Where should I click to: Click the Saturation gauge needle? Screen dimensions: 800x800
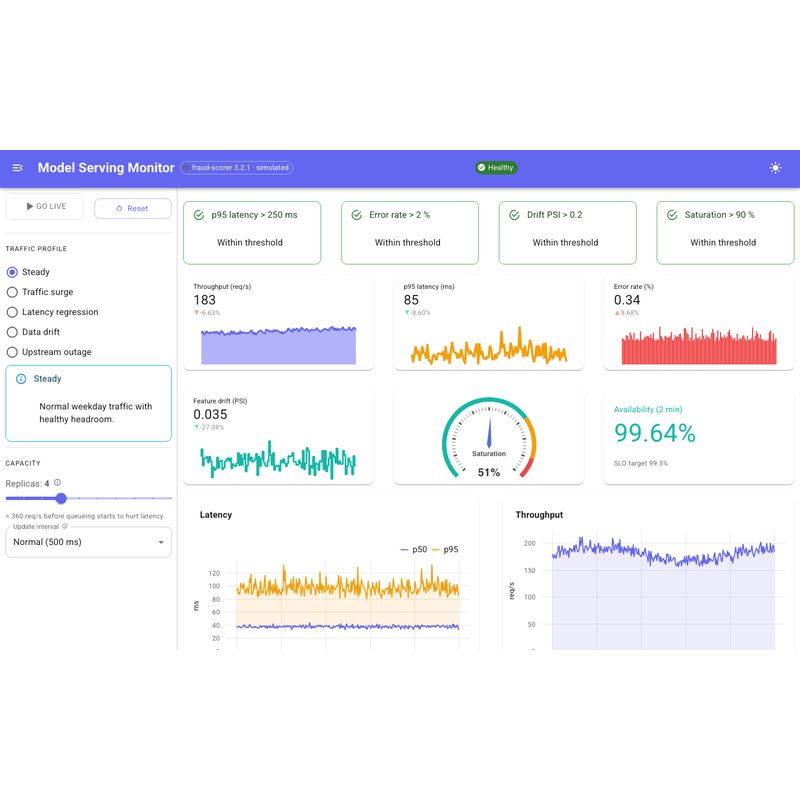489,433
